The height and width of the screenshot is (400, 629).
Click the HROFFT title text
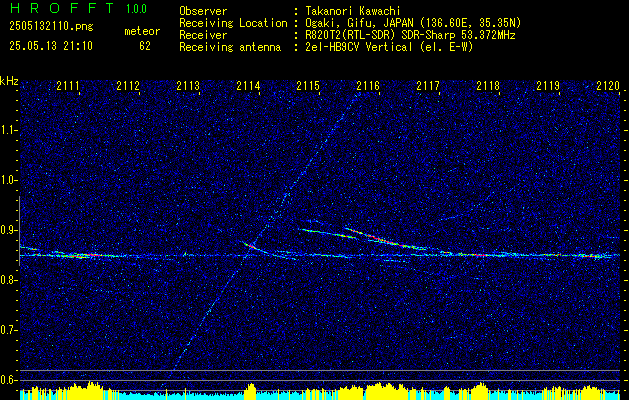click(61, 8)
